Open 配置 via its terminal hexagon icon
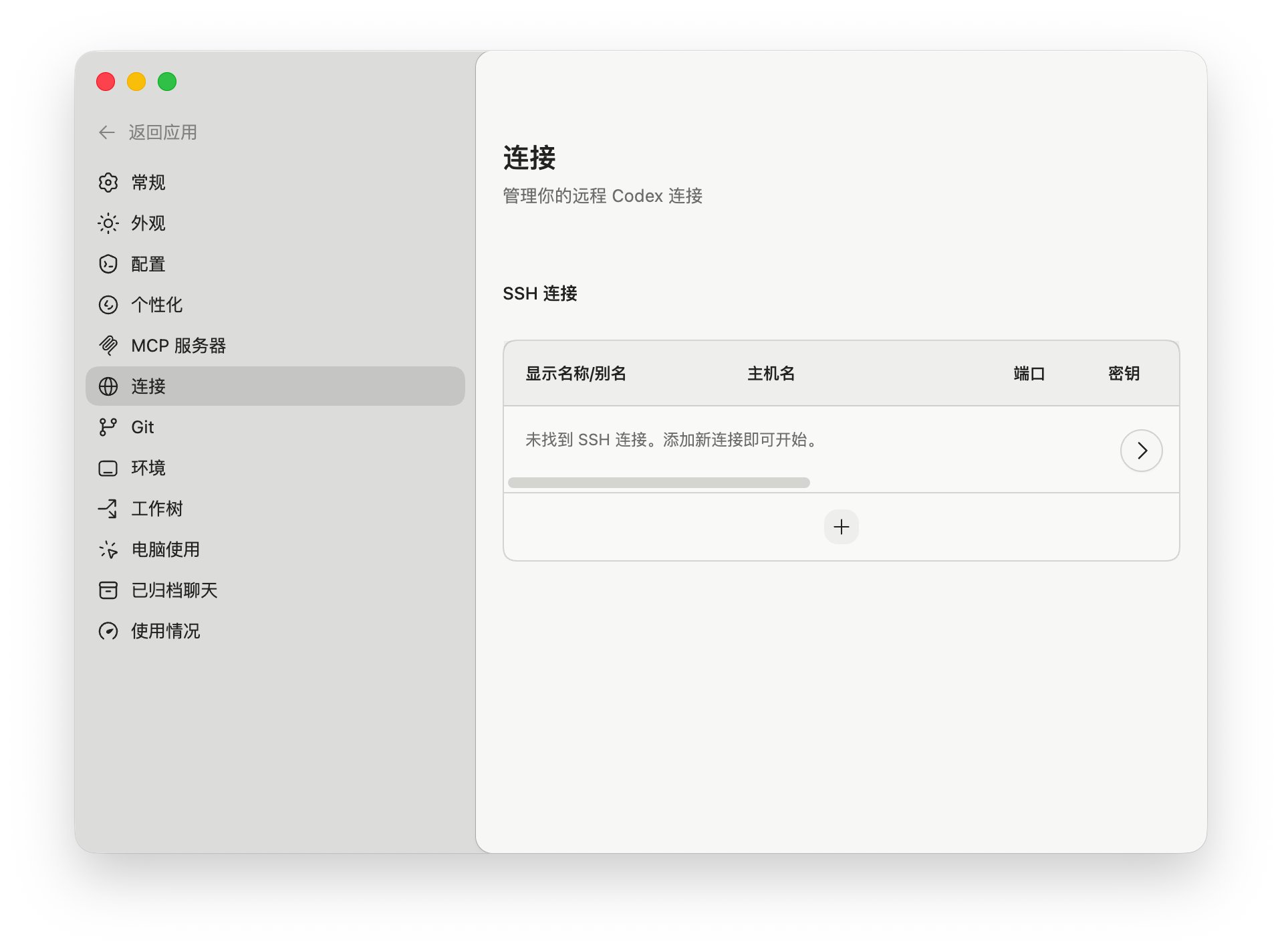Image resolution: width=1282 pixels, height=952 pixels. (x=108, y=264)
